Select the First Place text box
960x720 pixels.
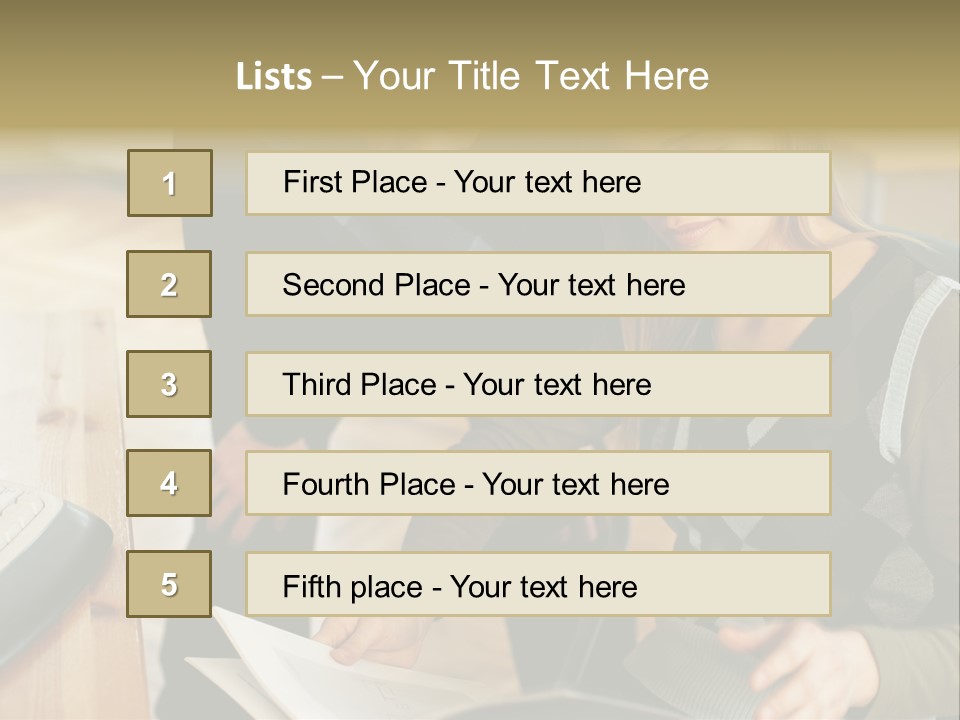538,183
